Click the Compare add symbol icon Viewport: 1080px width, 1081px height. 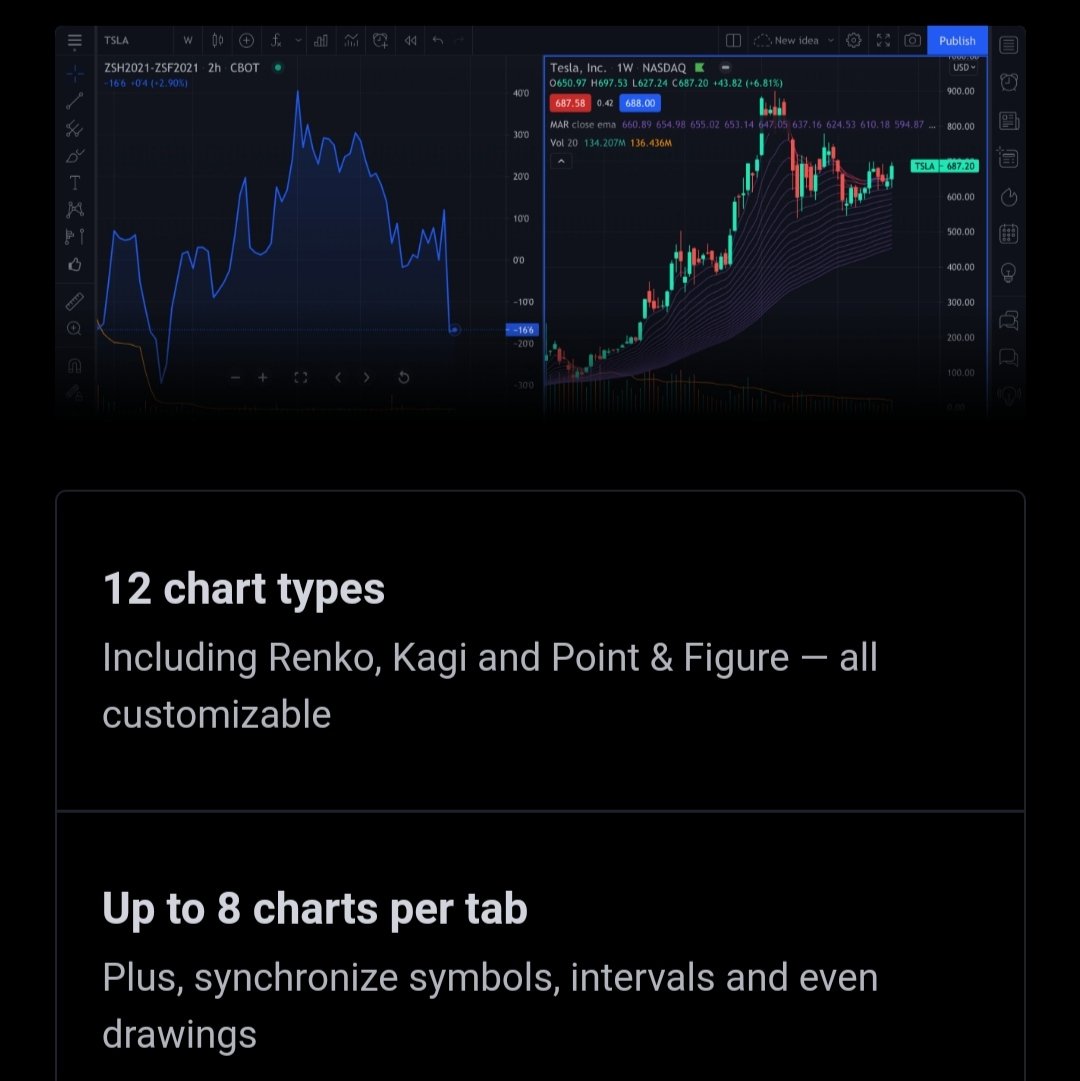246,41
